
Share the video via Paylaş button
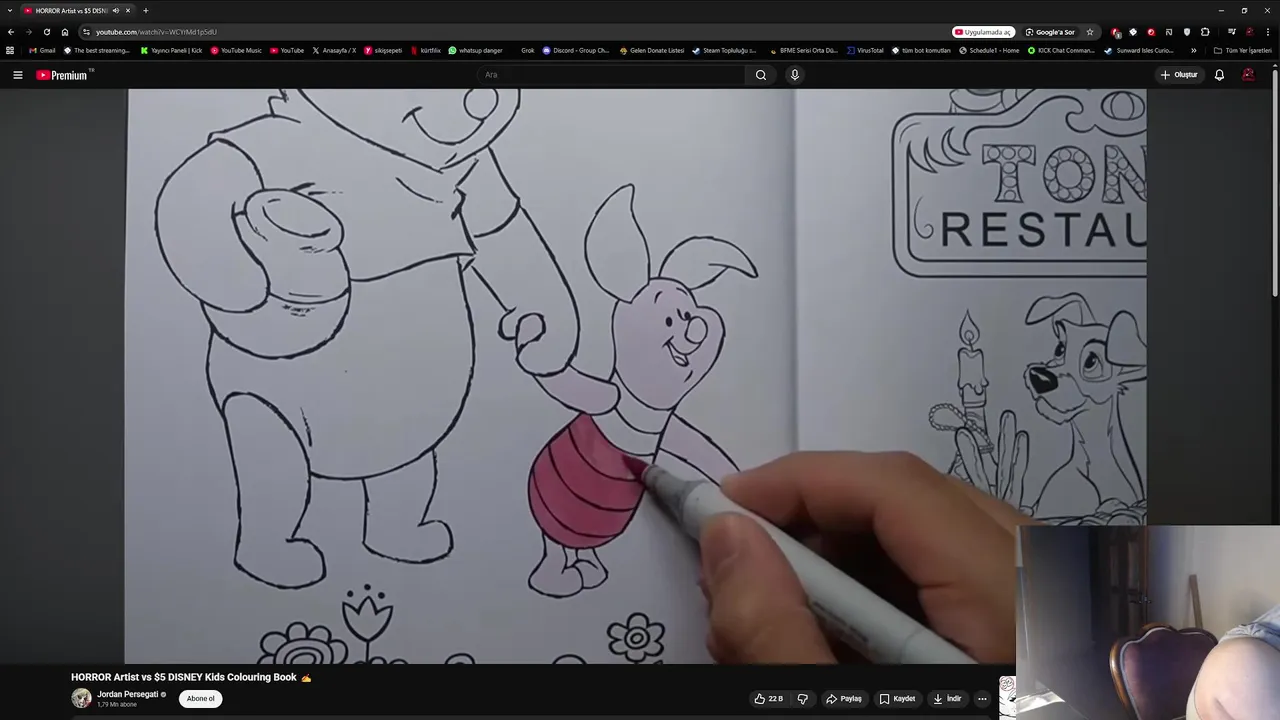point(844,699)
